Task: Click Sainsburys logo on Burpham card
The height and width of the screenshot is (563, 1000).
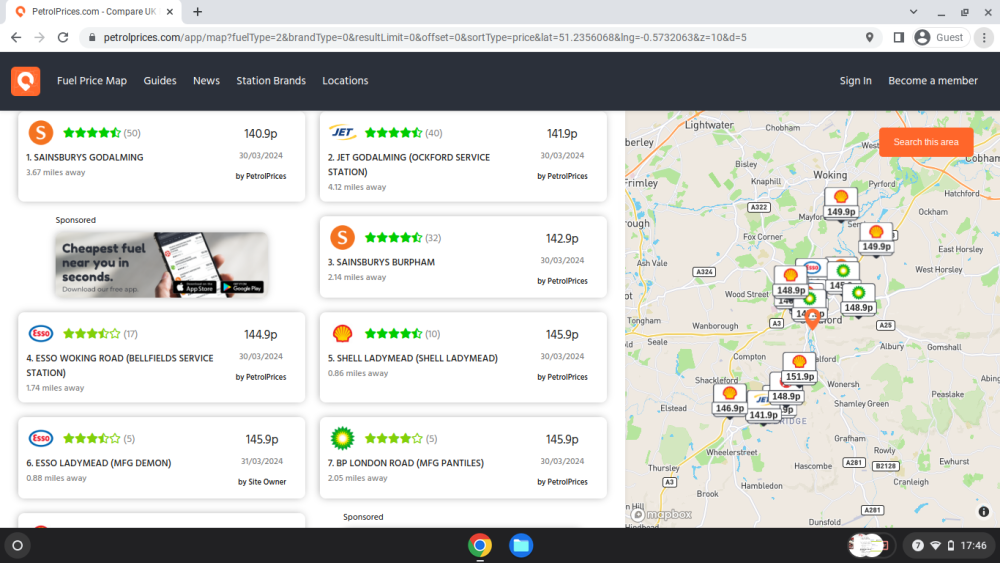Action: click(342, 237)
